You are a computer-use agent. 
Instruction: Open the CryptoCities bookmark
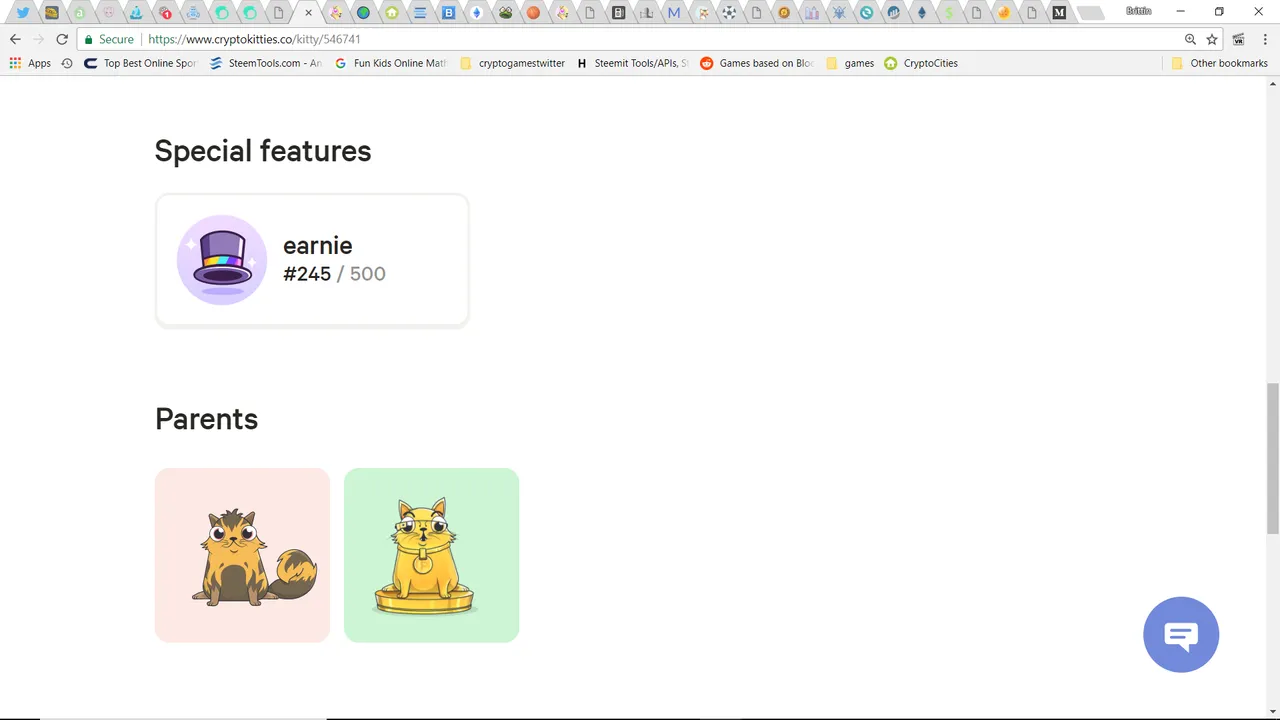(920, 63)
